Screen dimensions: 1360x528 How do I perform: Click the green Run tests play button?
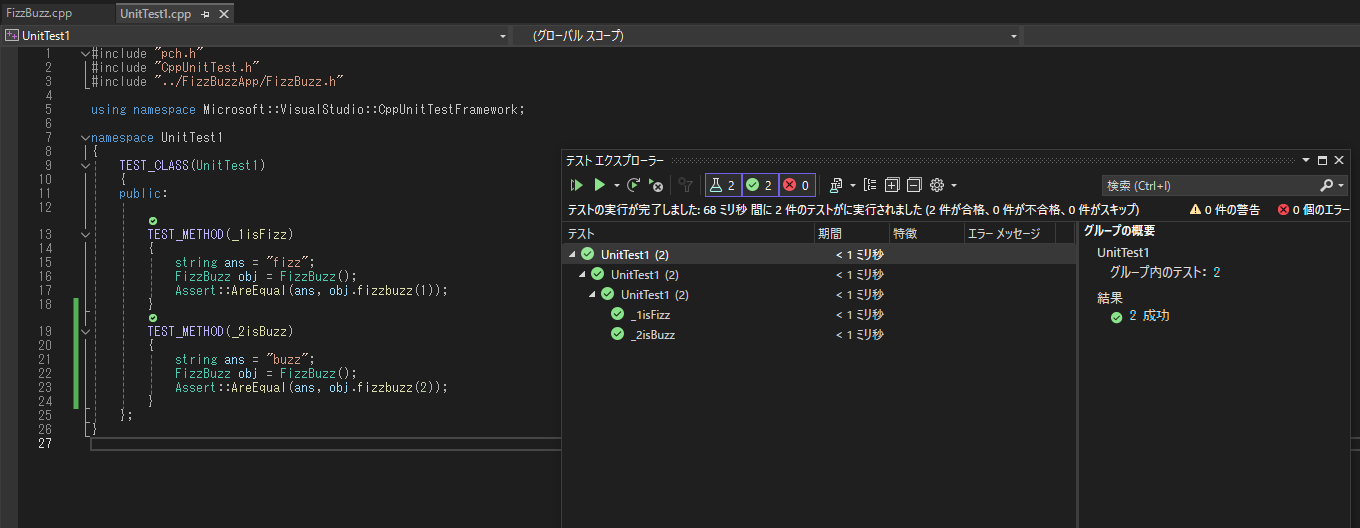tap(599, 185)
